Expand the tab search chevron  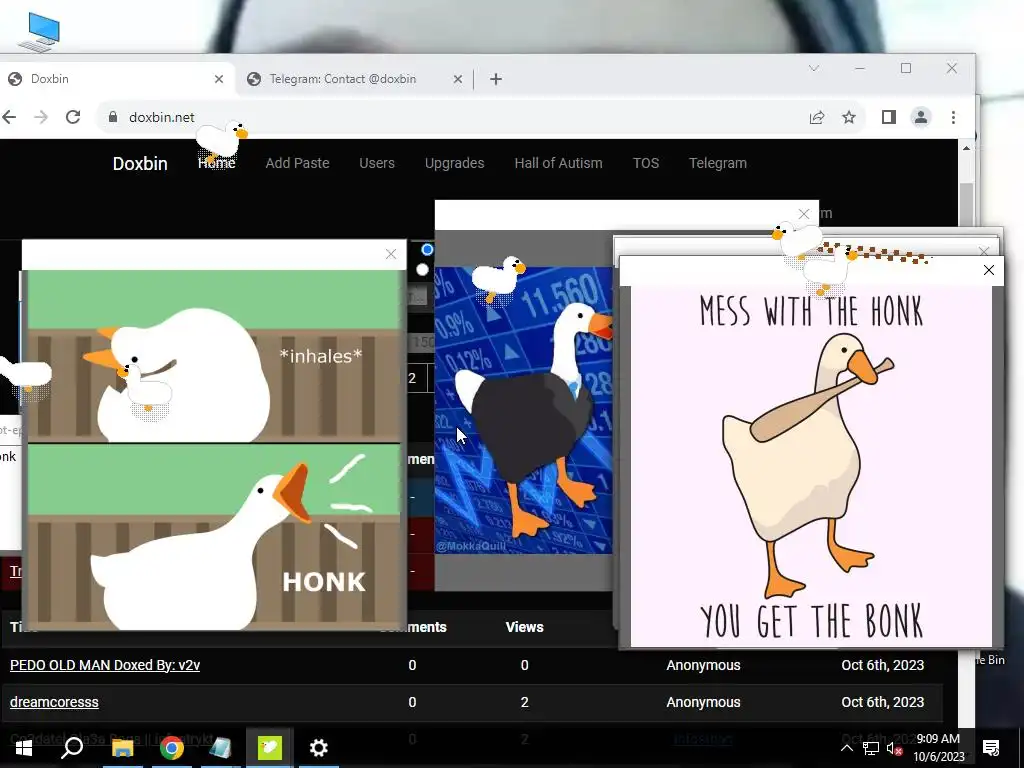[814, 68]
